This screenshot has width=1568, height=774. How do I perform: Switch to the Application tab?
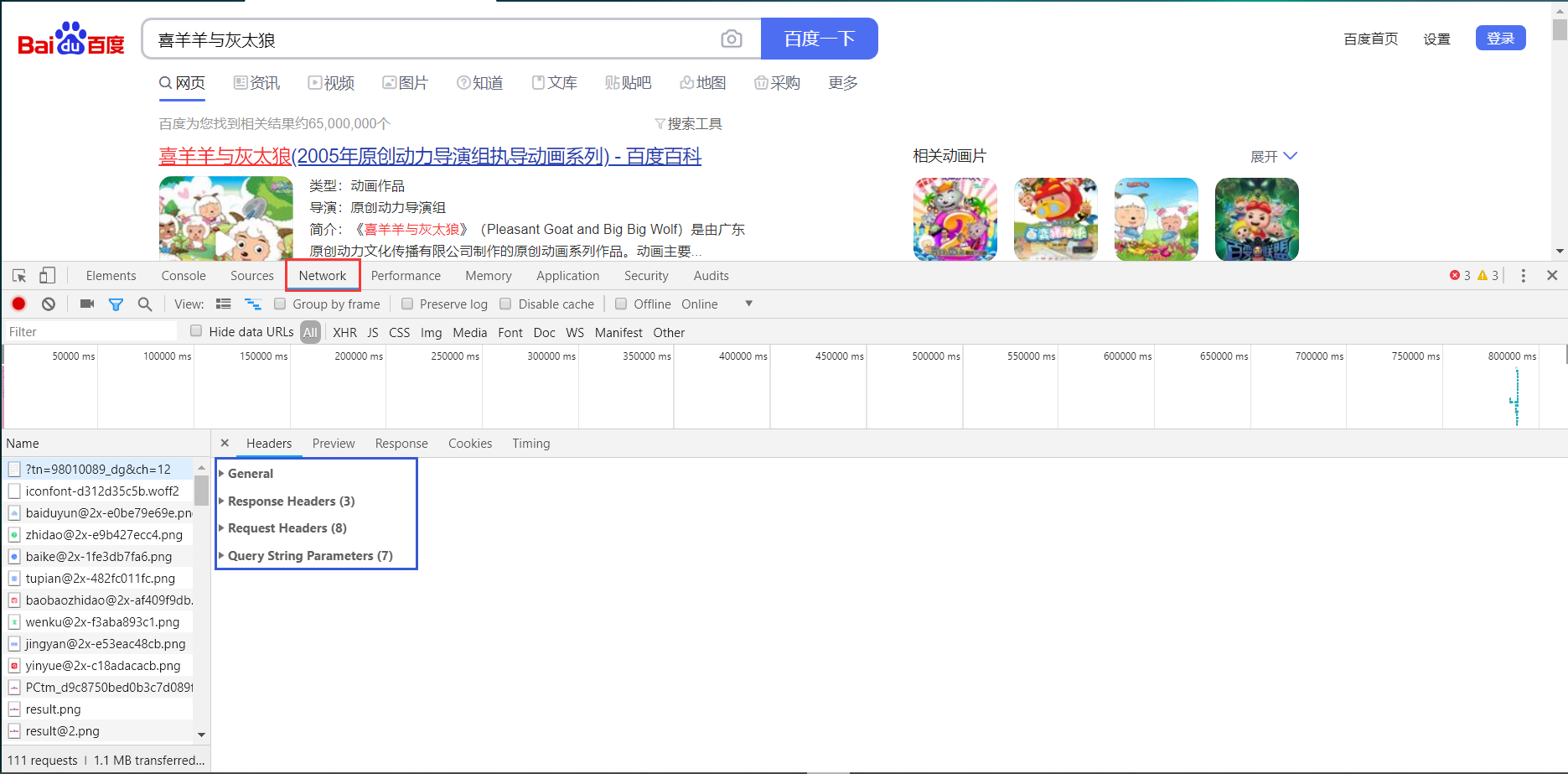pos(568,275)
